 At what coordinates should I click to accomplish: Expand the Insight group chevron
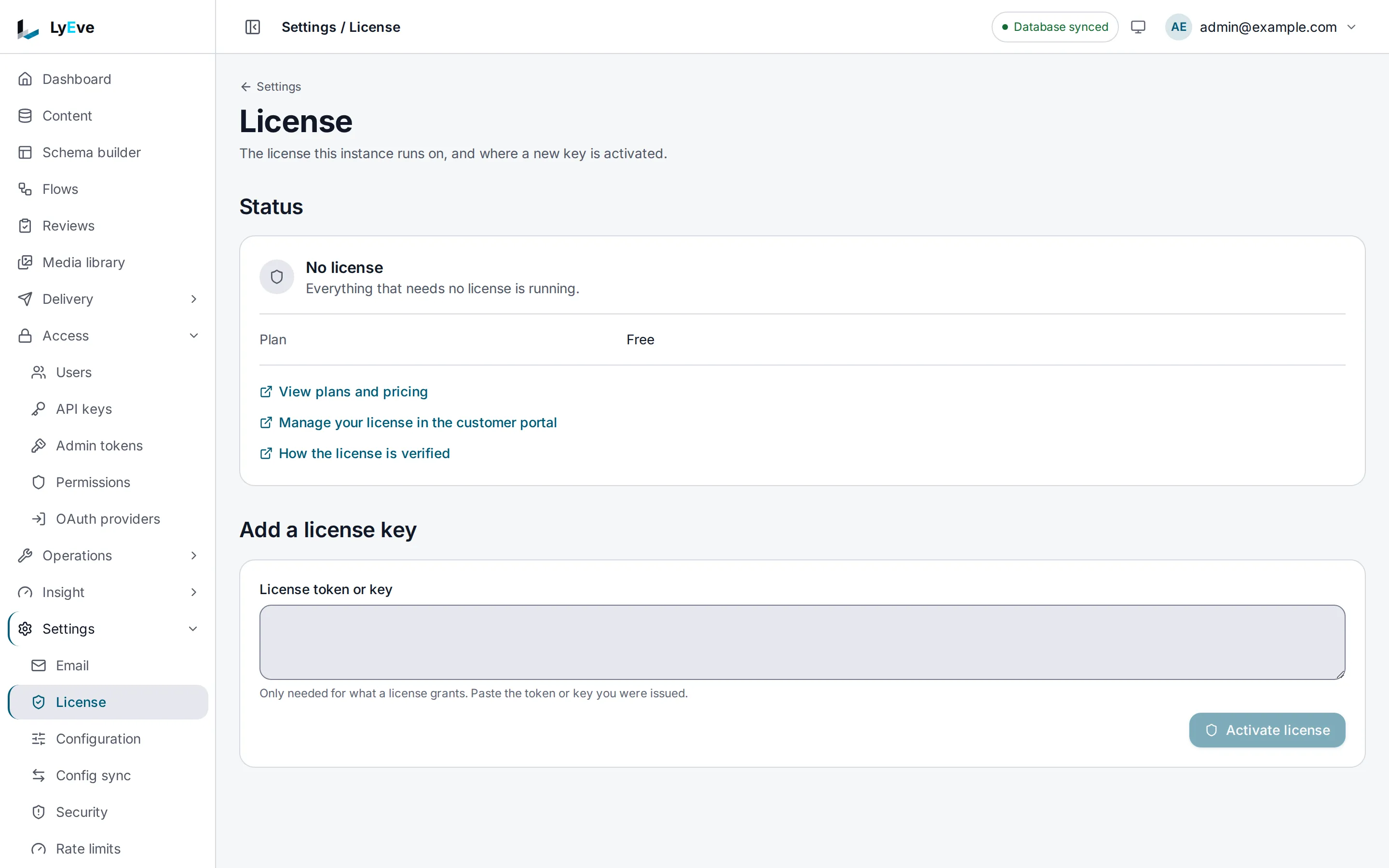(193, 593)
